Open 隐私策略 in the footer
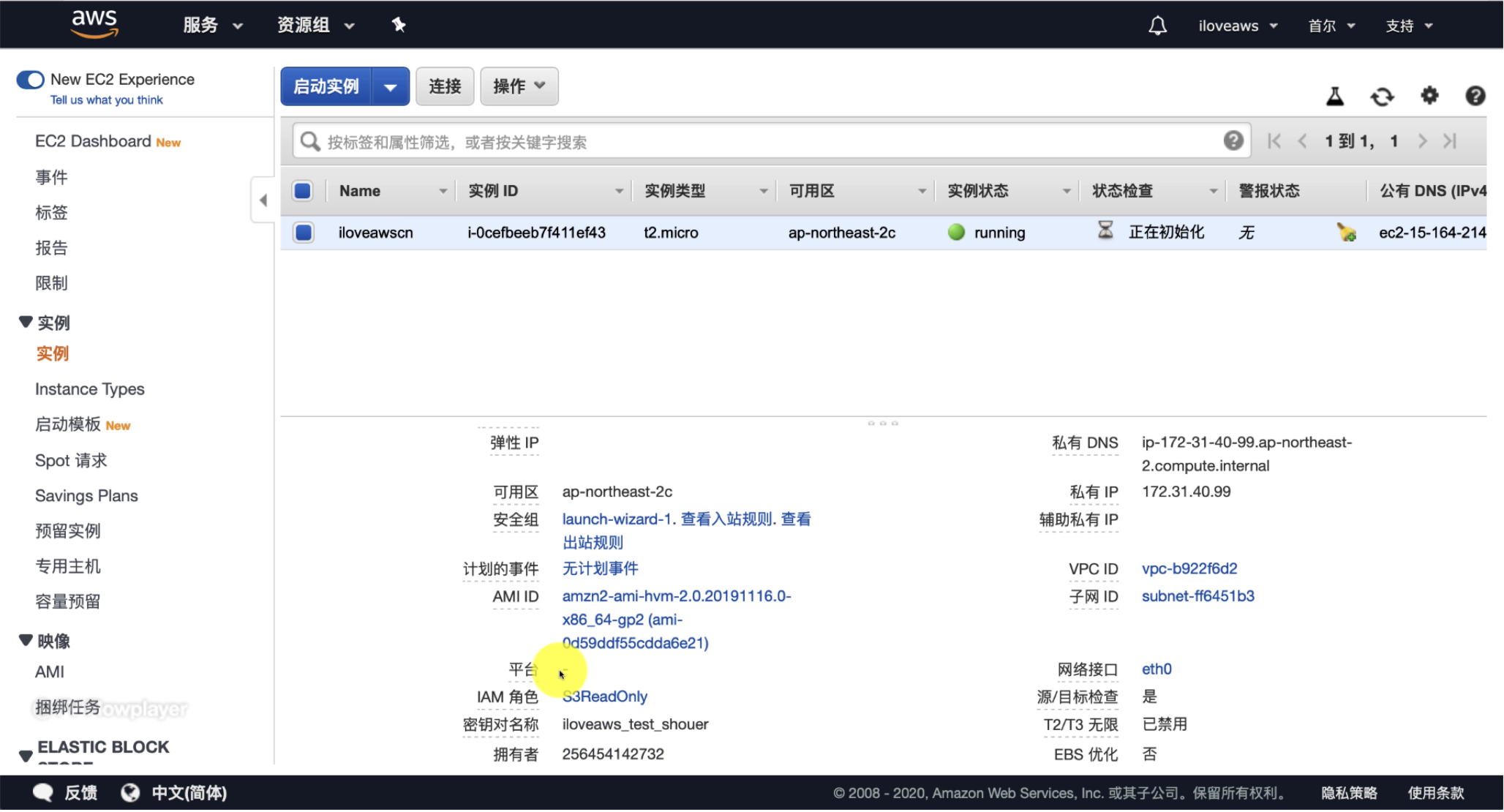The height and width of the screenshot is (812, 1504). tap(1349, 792)
